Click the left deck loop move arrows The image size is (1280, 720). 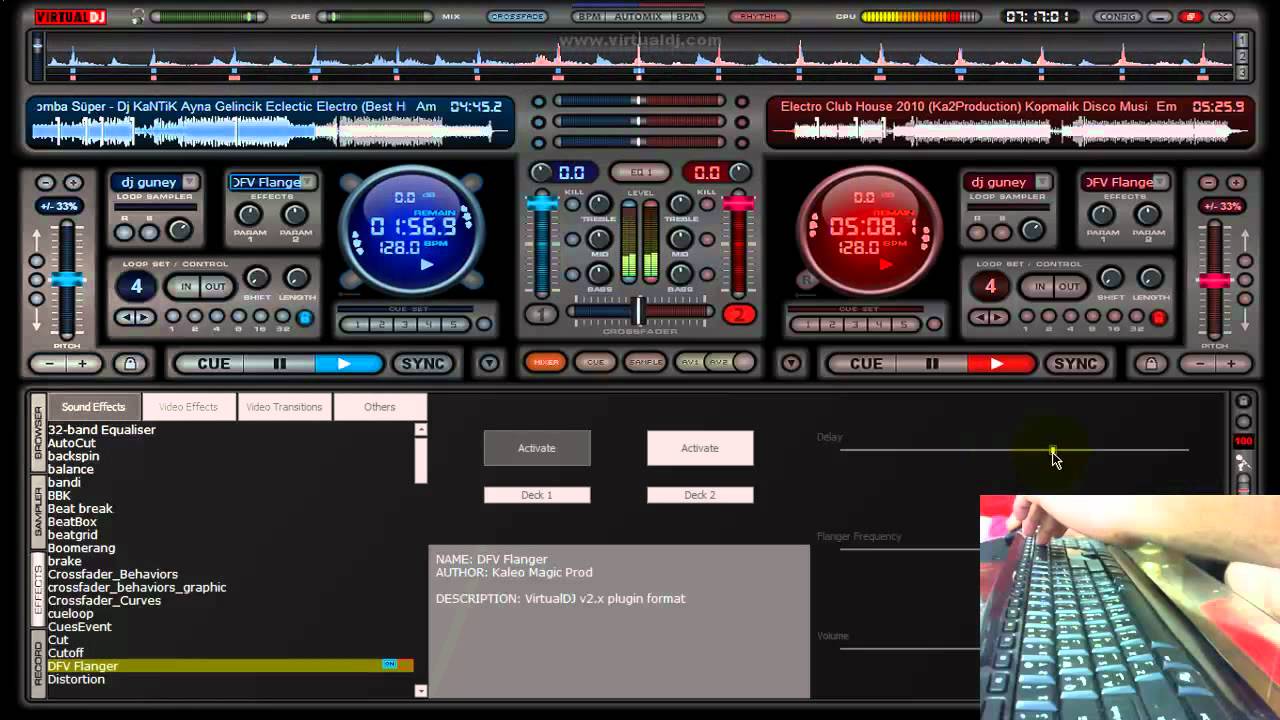pyautogui.click(x=134, y=318)
